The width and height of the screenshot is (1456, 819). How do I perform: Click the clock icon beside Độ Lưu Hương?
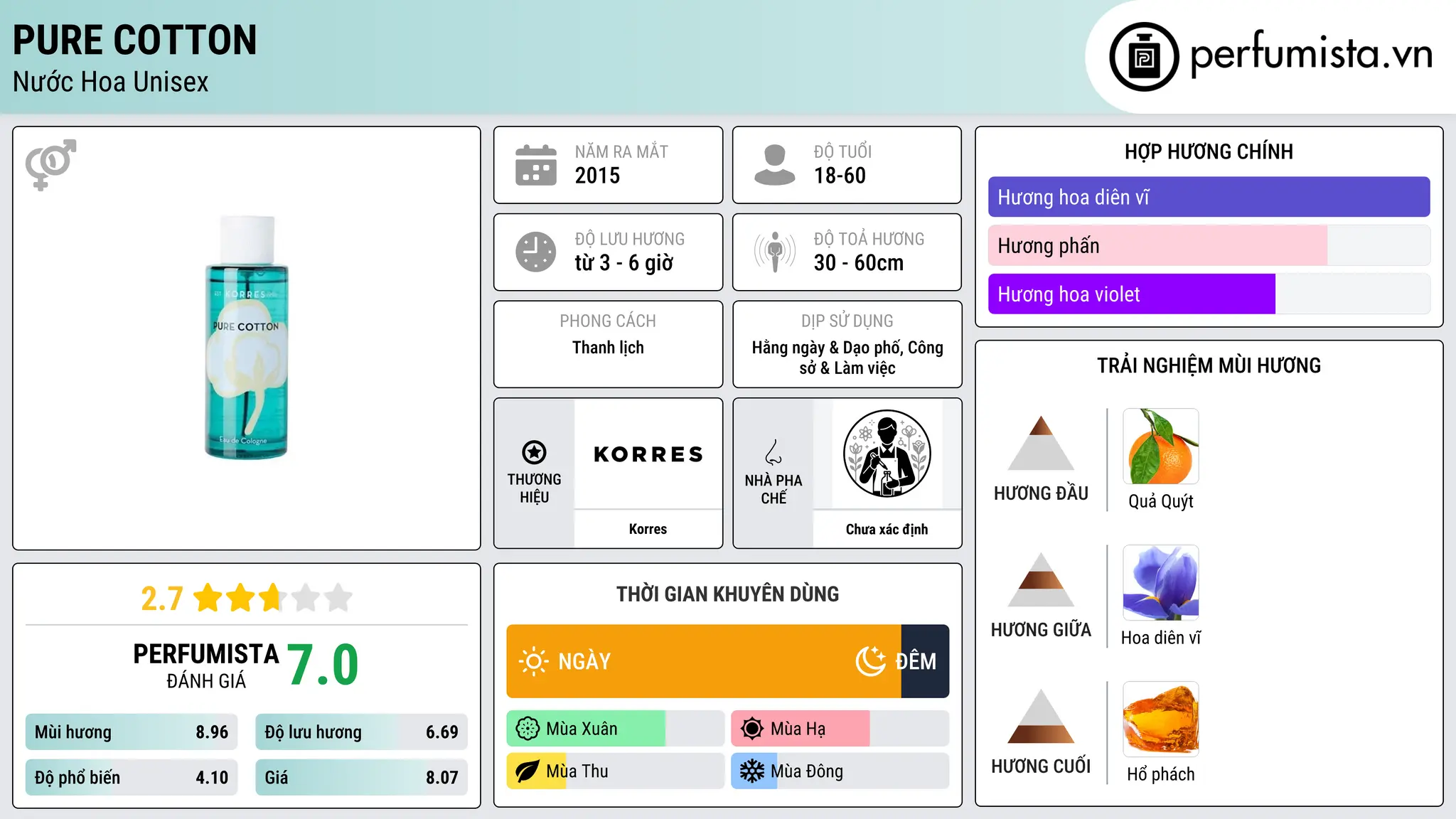coord(536,252)
